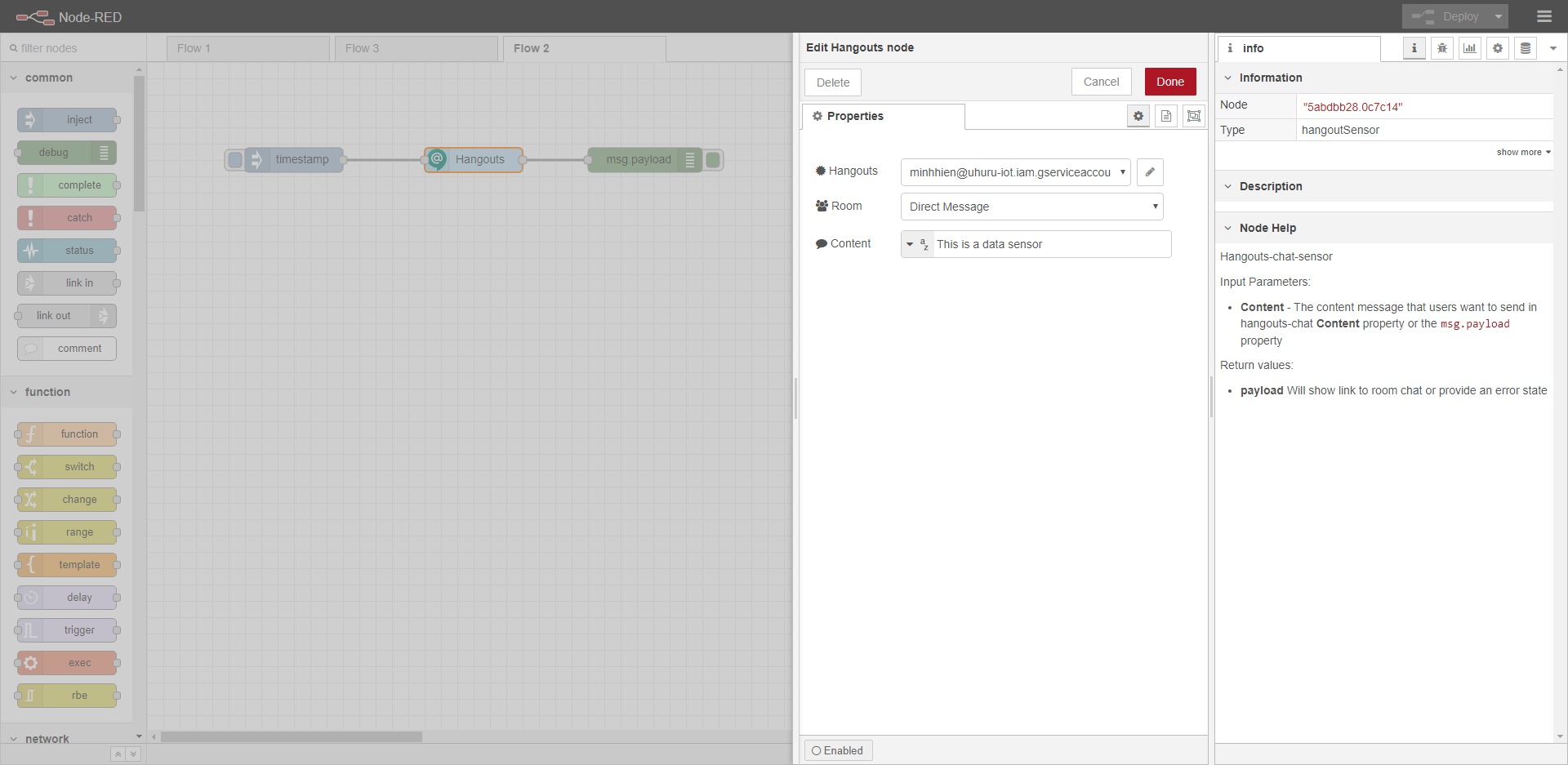Screen dimensions: 1568x765
Task: Open the Hangouts account dropdown
Action: coord(1016,172)
